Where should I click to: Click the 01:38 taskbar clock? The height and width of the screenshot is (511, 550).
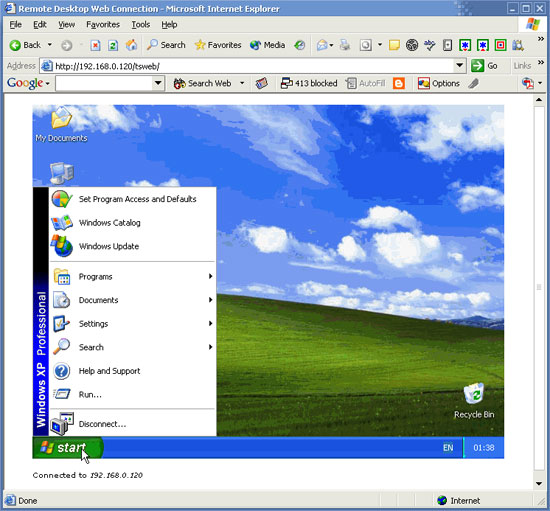point(484,448)
